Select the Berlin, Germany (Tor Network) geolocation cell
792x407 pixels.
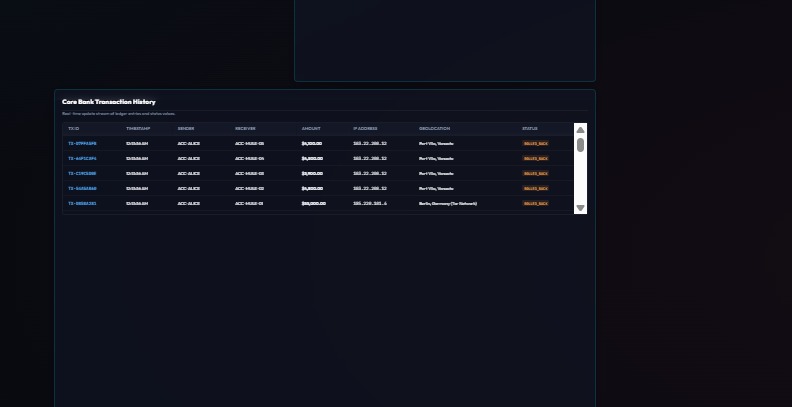pos(448,204)
